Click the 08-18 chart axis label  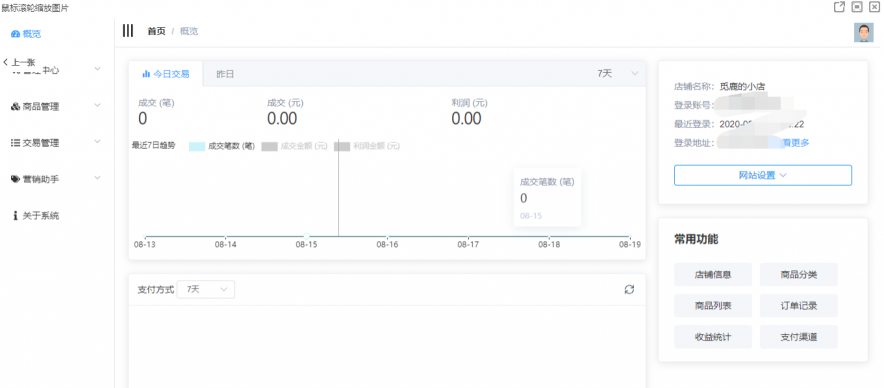coord(549,245)
